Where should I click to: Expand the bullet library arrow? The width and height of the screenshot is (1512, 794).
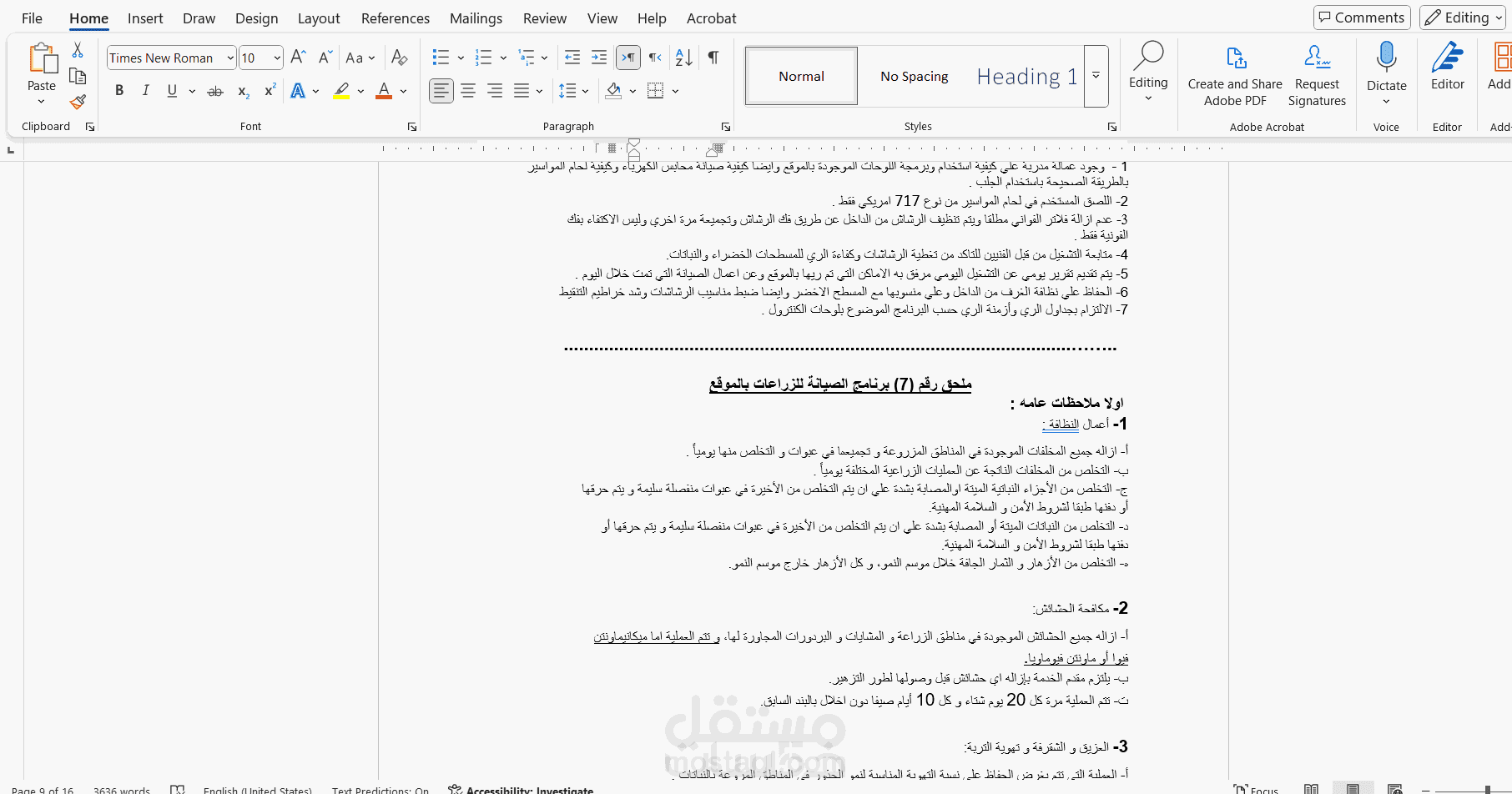(461, 58)
